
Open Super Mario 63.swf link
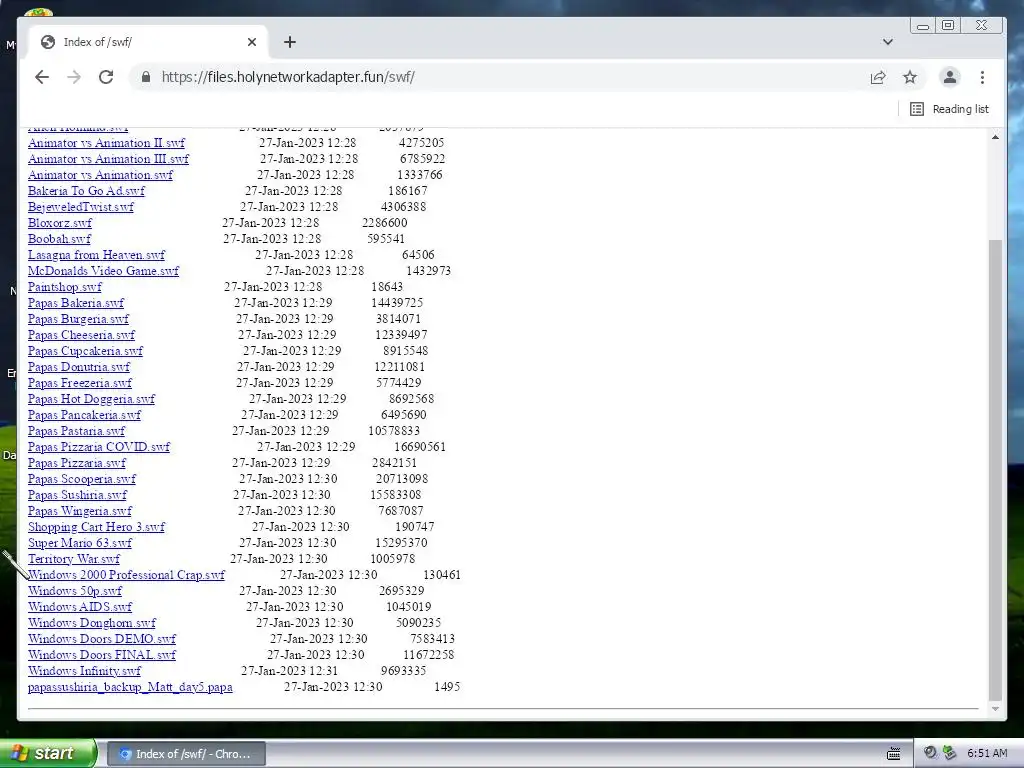tap(80, 543)
